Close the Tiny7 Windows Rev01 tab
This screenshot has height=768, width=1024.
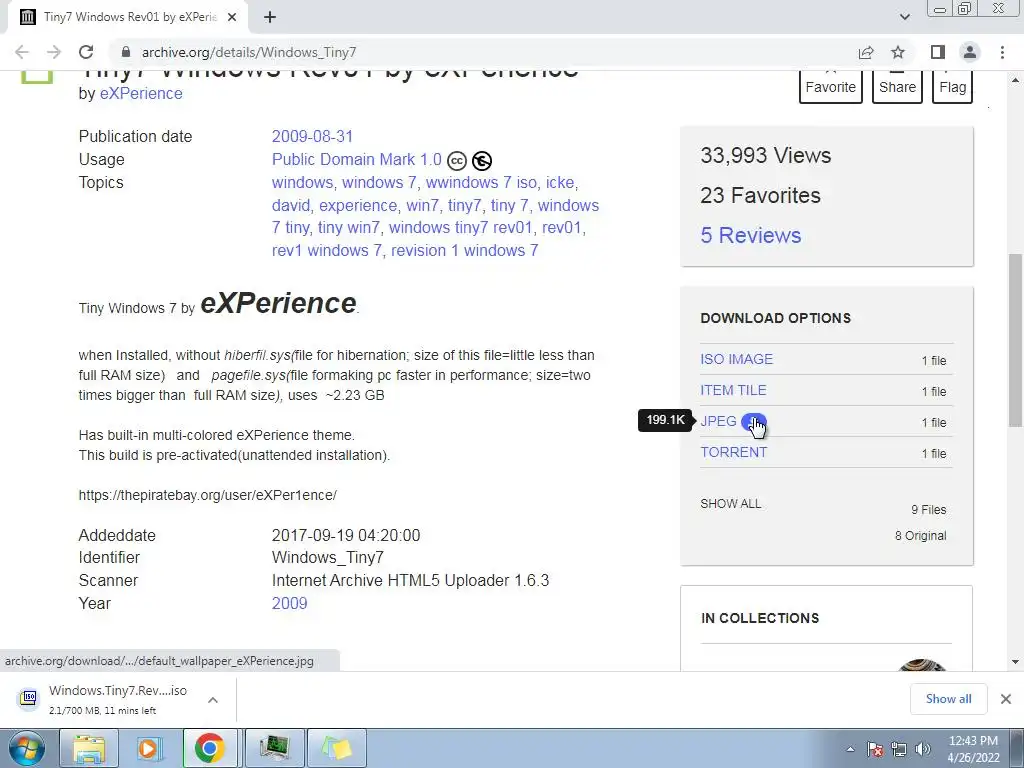[x=232, y=17]
